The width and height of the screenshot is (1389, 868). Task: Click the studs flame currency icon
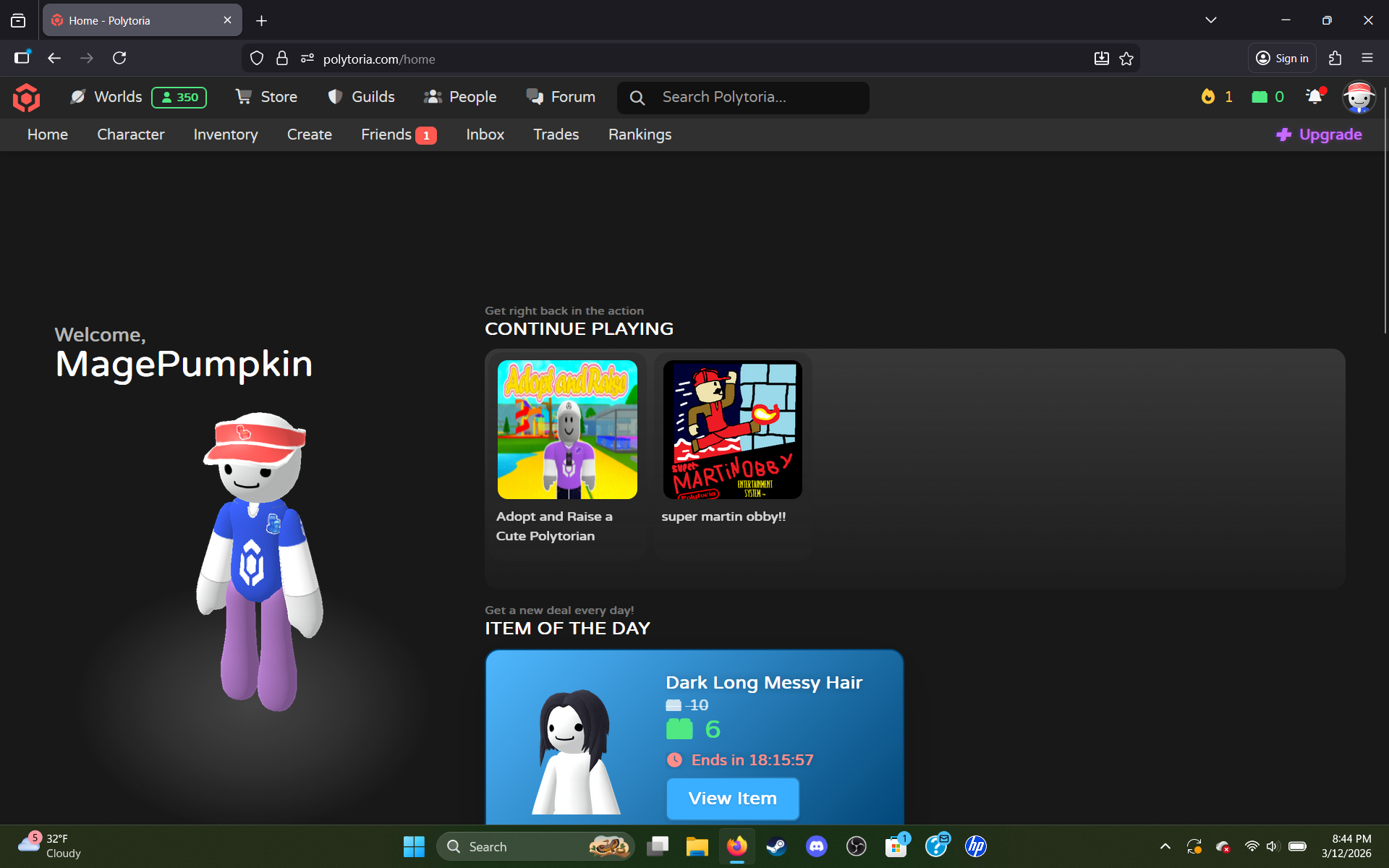point(1207,97)
